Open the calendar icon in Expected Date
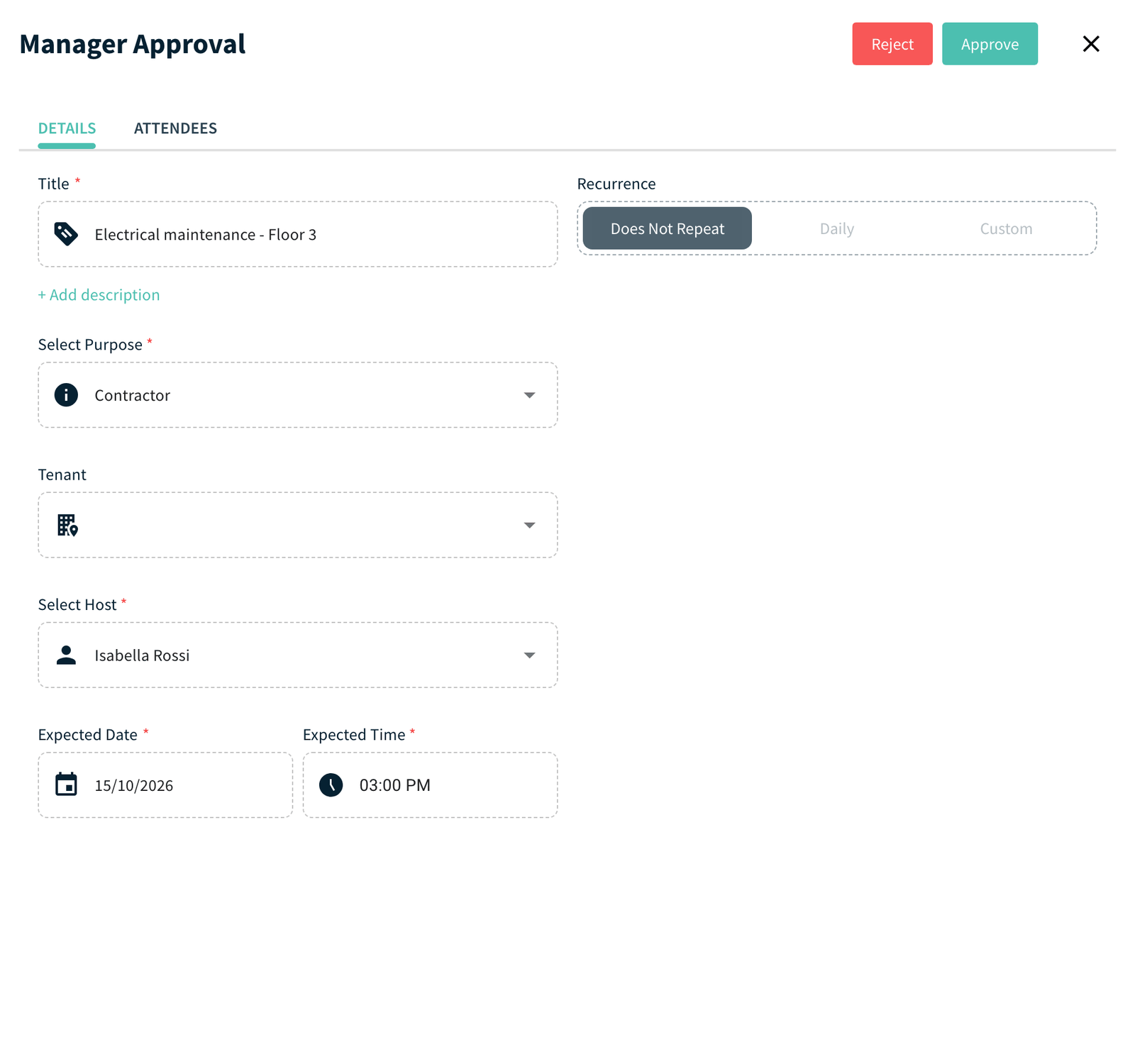 pos(66,785)
